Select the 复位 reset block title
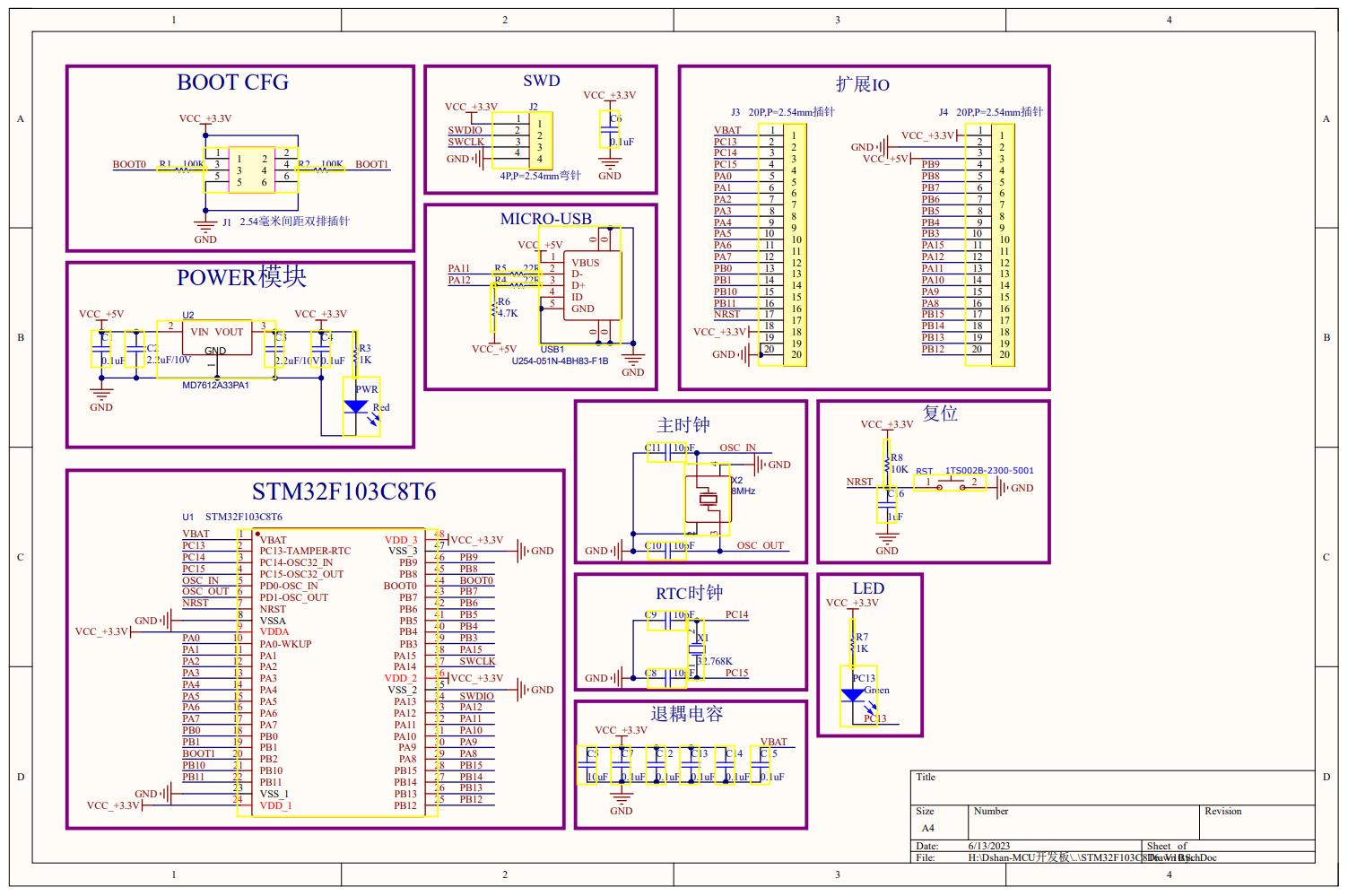 [940, 413]
